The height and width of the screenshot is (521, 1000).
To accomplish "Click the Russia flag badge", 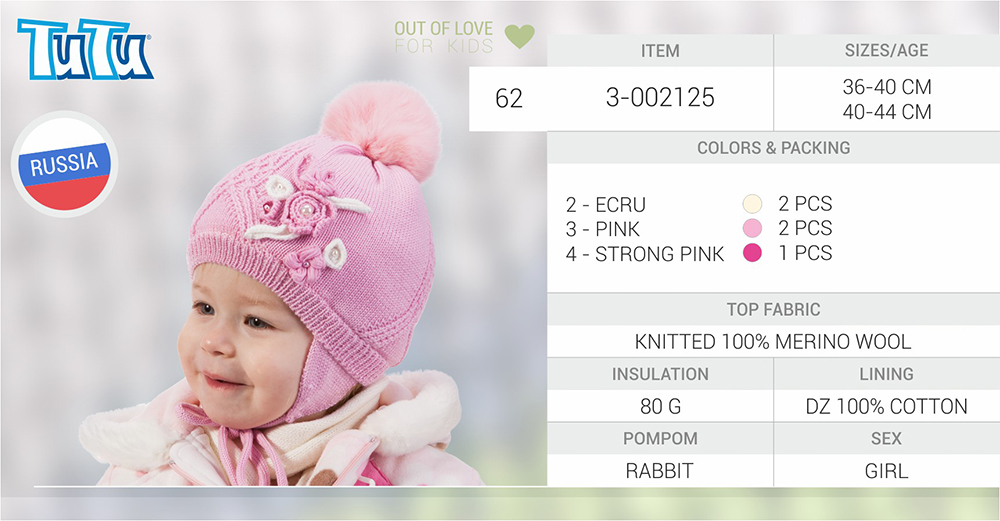I will (x=64, y=165).
